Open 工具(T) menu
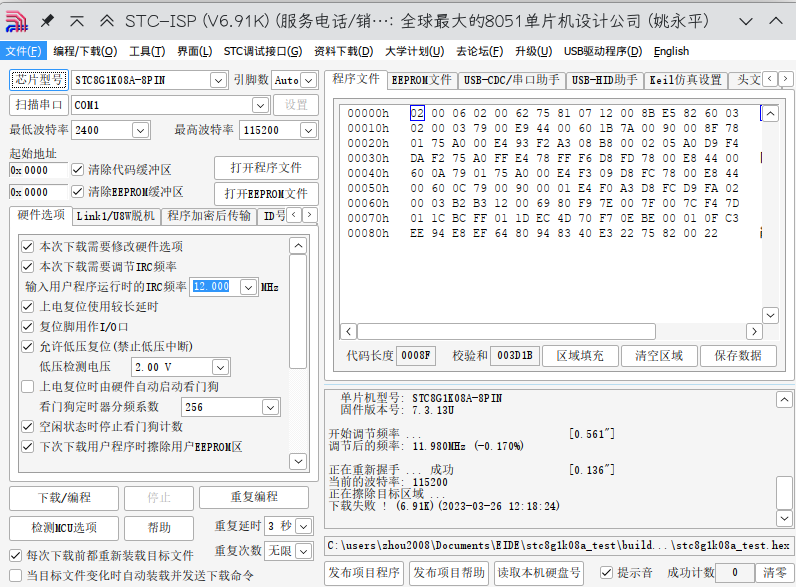This screenshot has height=587, width=796. (x=147, y=51)
